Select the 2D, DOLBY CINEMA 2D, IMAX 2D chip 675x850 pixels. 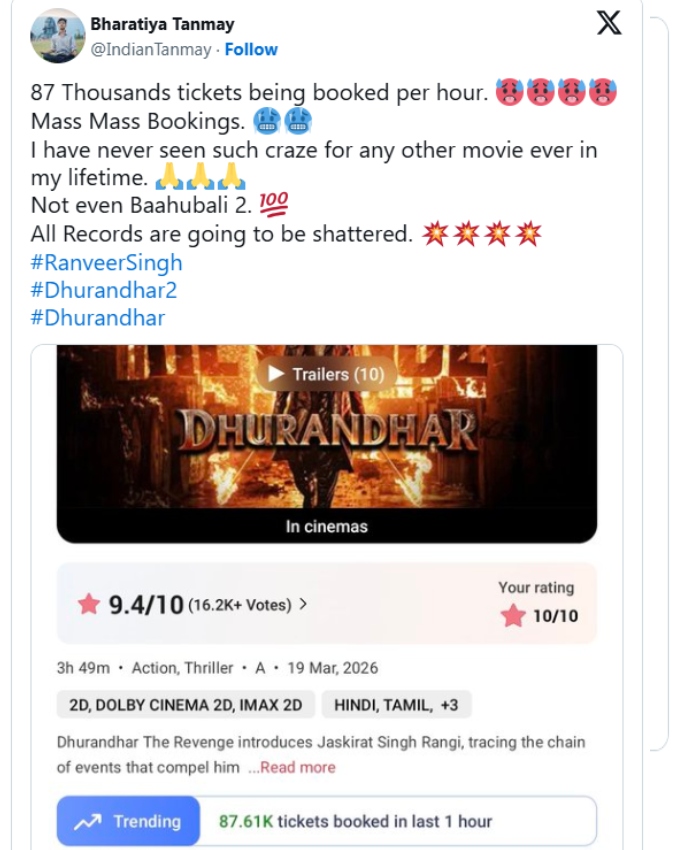click(185, 705)
